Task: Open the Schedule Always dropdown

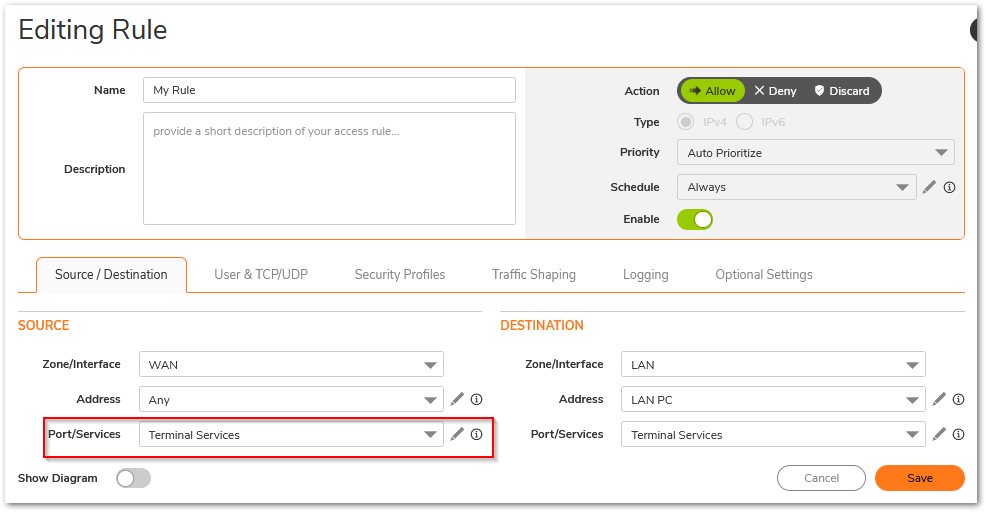Action: point(797,187)
